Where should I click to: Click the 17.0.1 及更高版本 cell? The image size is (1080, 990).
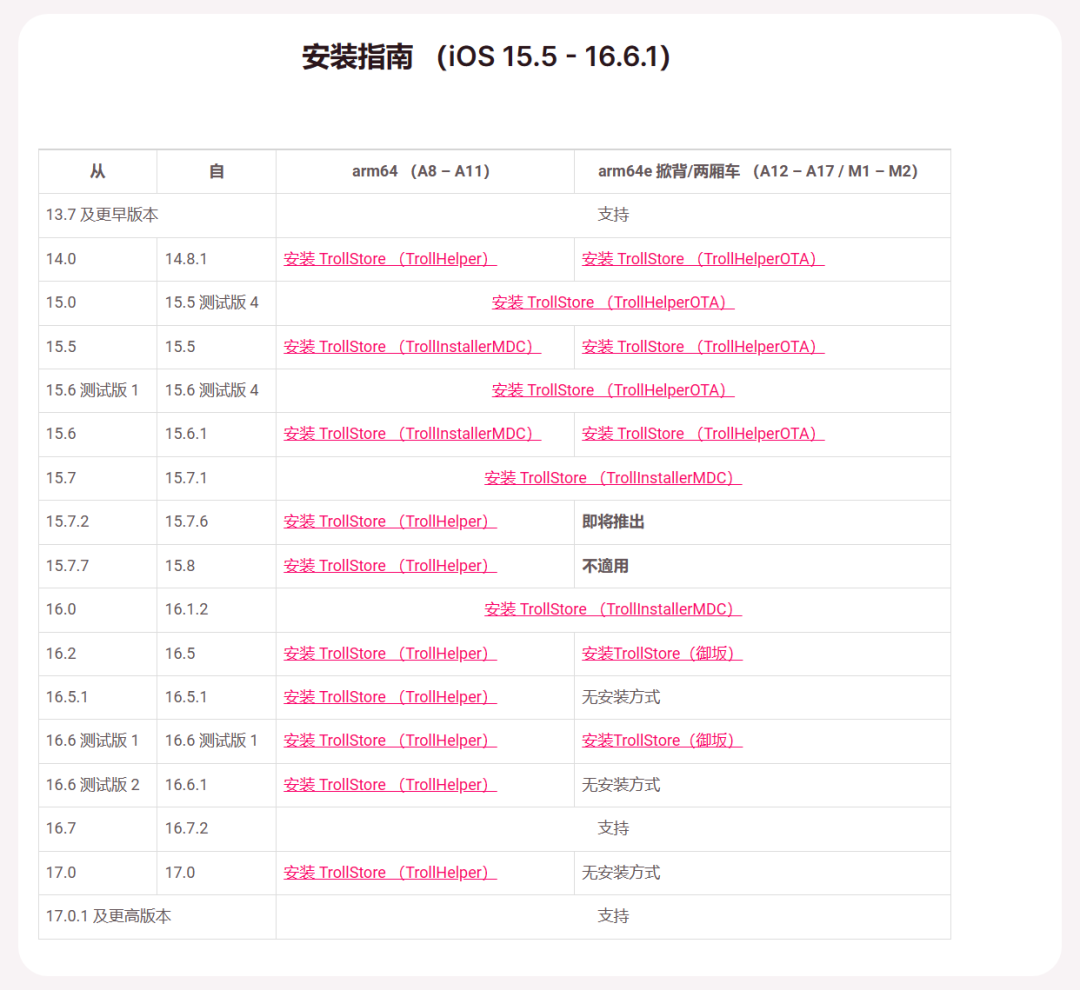[157, 916]
